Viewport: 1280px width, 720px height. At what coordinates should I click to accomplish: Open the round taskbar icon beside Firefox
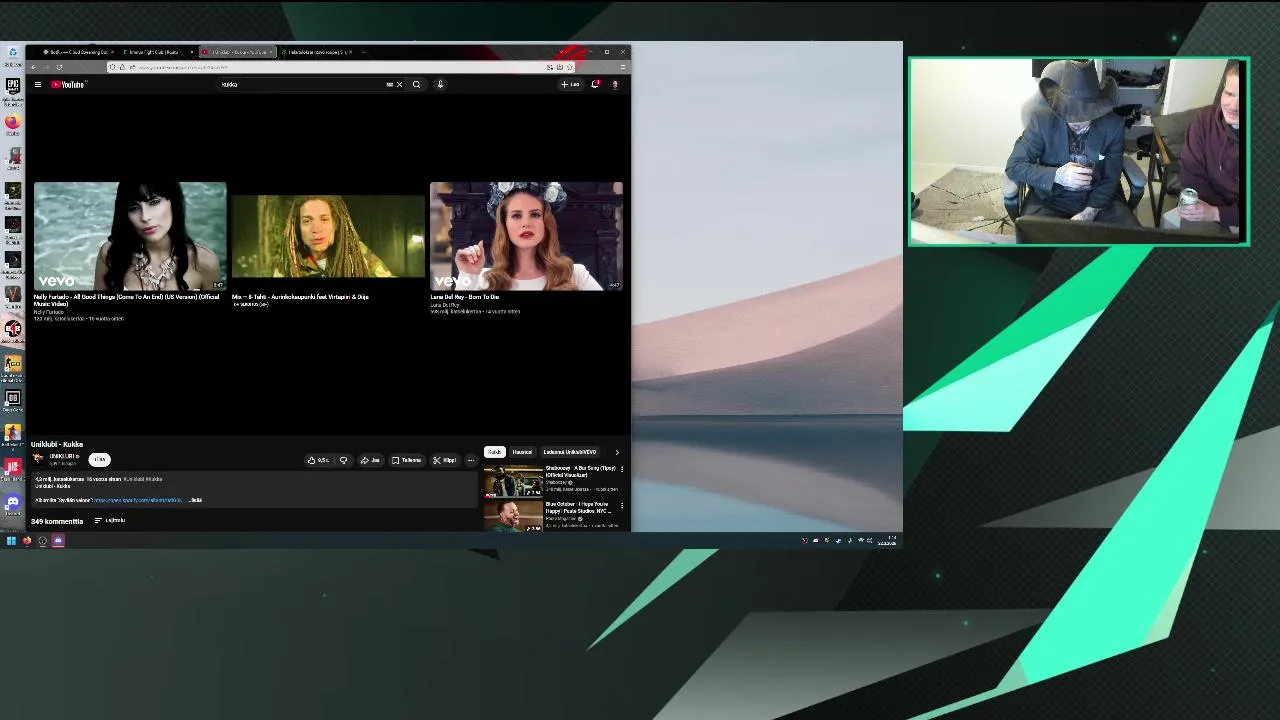pyautogui.click(x=42, y=541)
